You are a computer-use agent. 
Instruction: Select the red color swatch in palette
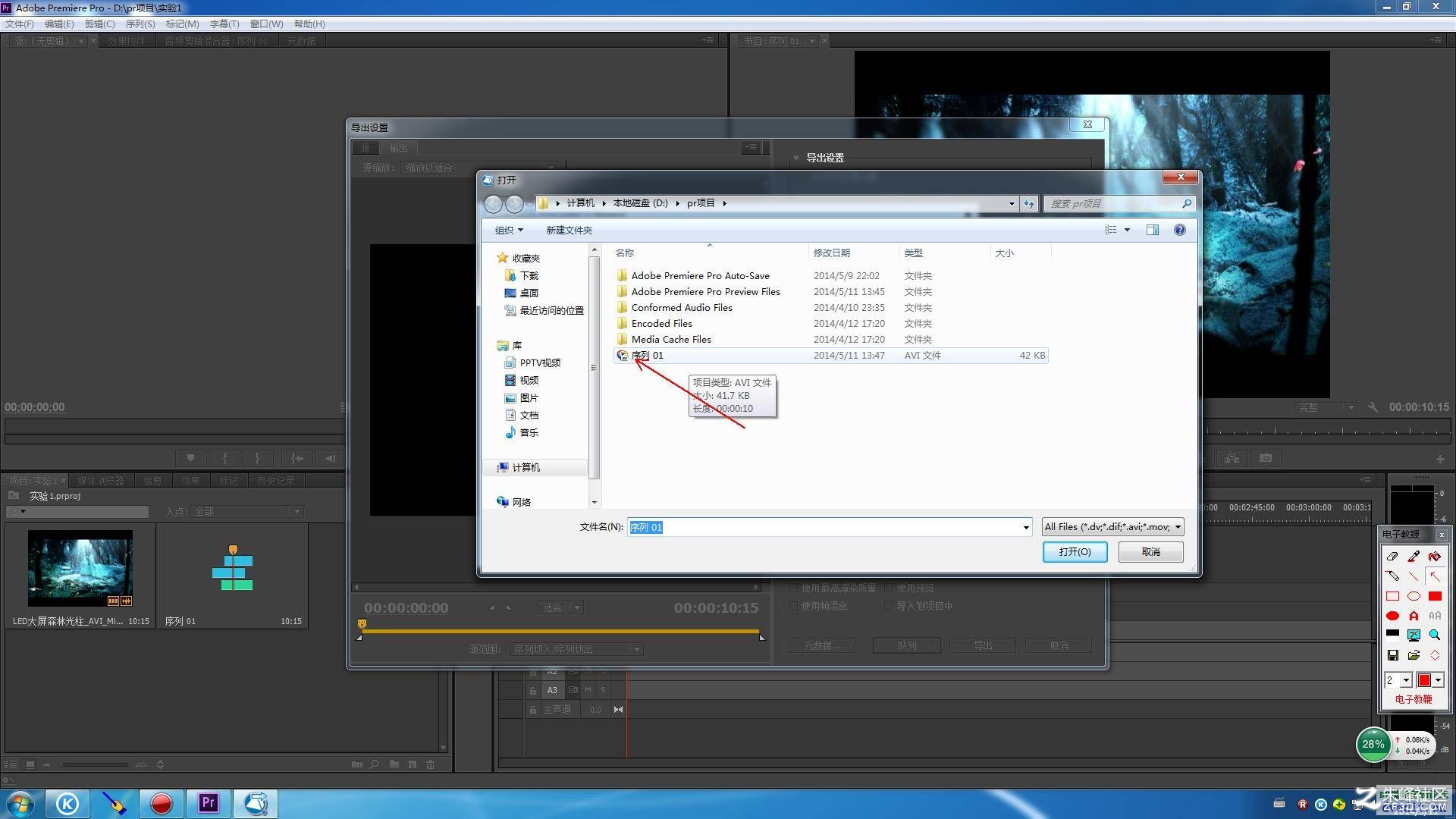(x=1424, y=680)
